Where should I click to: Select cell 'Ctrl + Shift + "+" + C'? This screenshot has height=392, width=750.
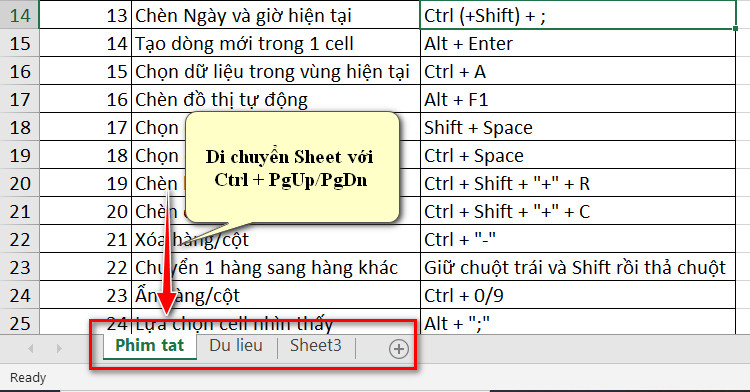coord(578,211)
